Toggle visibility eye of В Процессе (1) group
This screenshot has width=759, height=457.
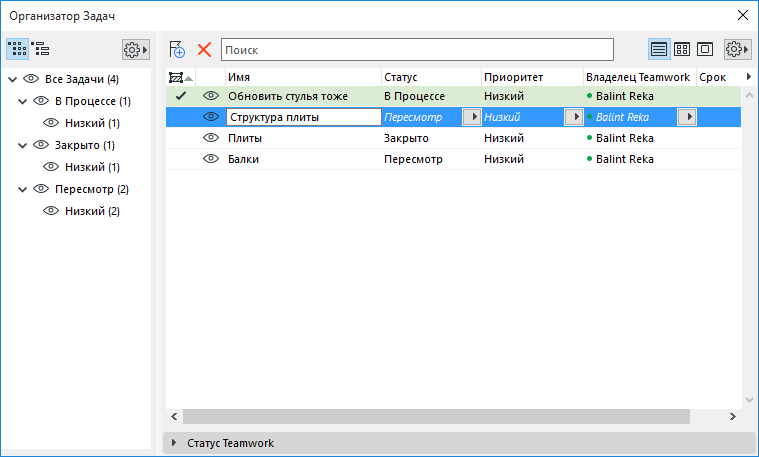(x=41, y=101)
